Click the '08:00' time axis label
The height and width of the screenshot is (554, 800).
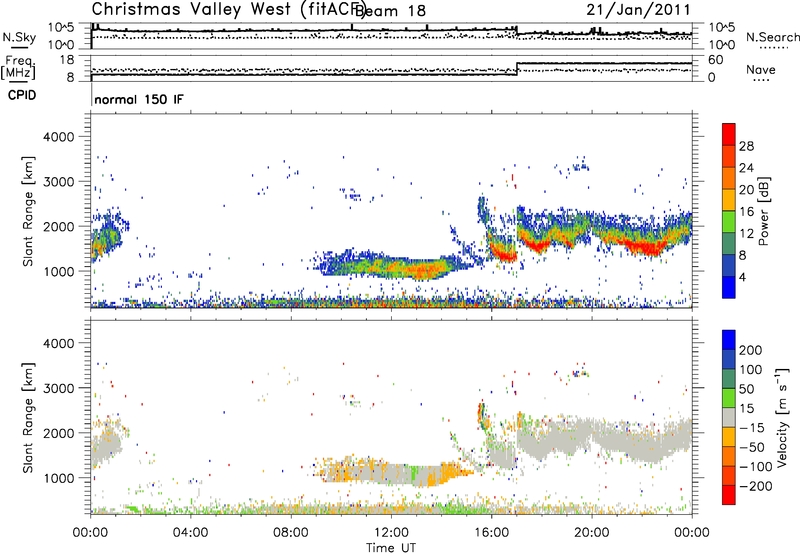[291, 533]
